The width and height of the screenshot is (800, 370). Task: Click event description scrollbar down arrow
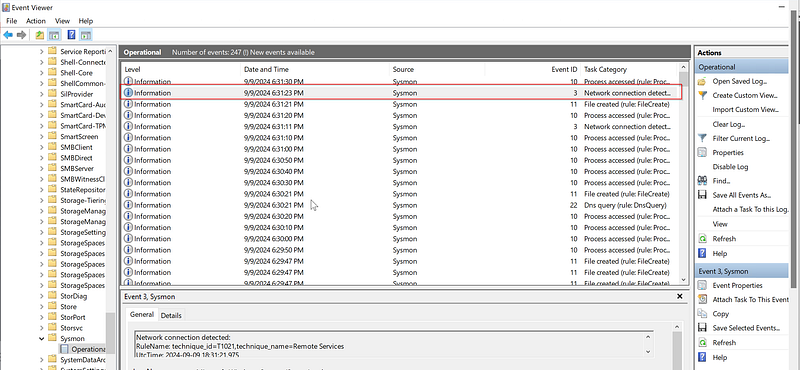point(648,352)
